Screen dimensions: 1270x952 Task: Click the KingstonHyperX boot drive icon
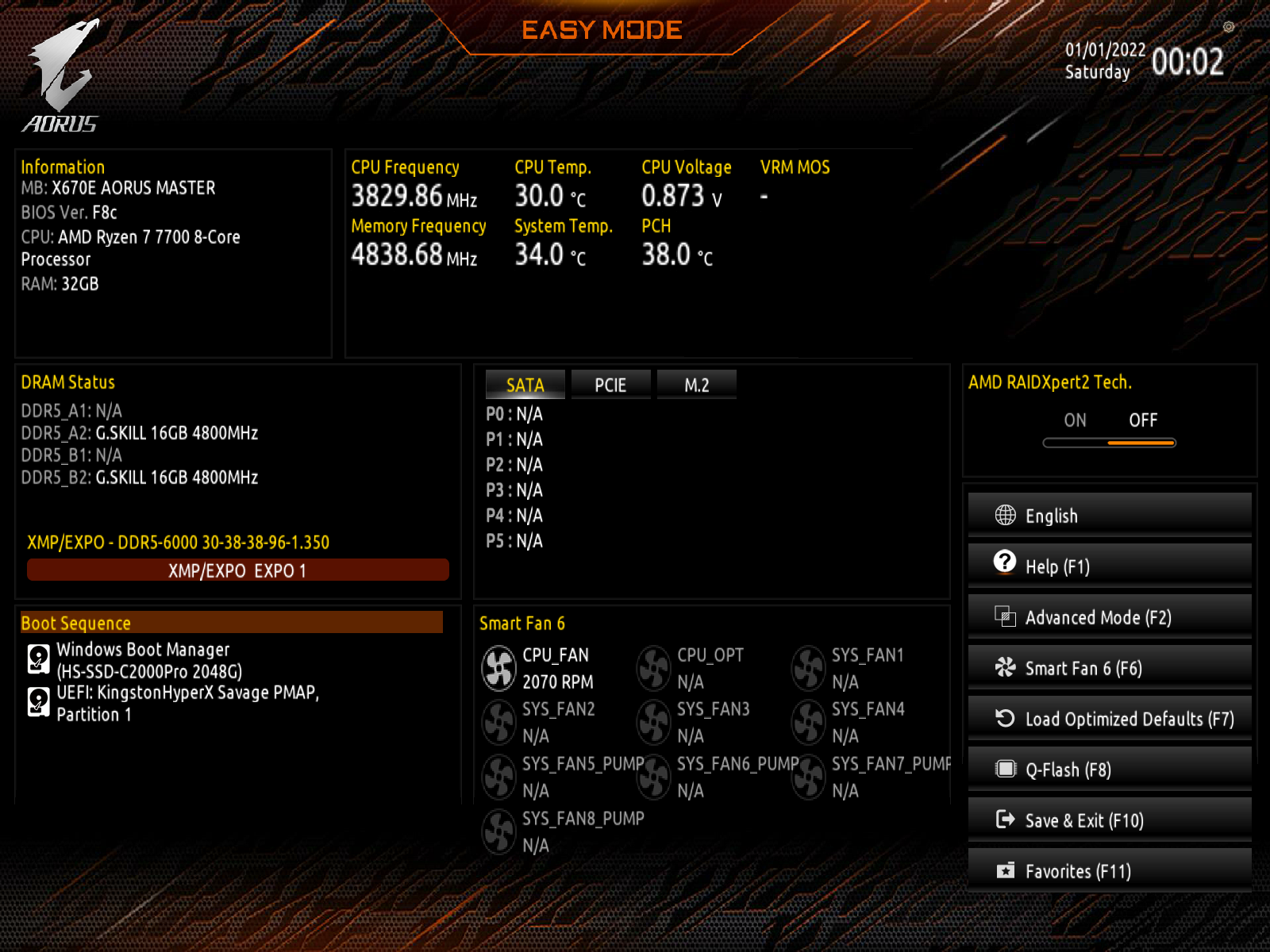(x=38, y=701)
